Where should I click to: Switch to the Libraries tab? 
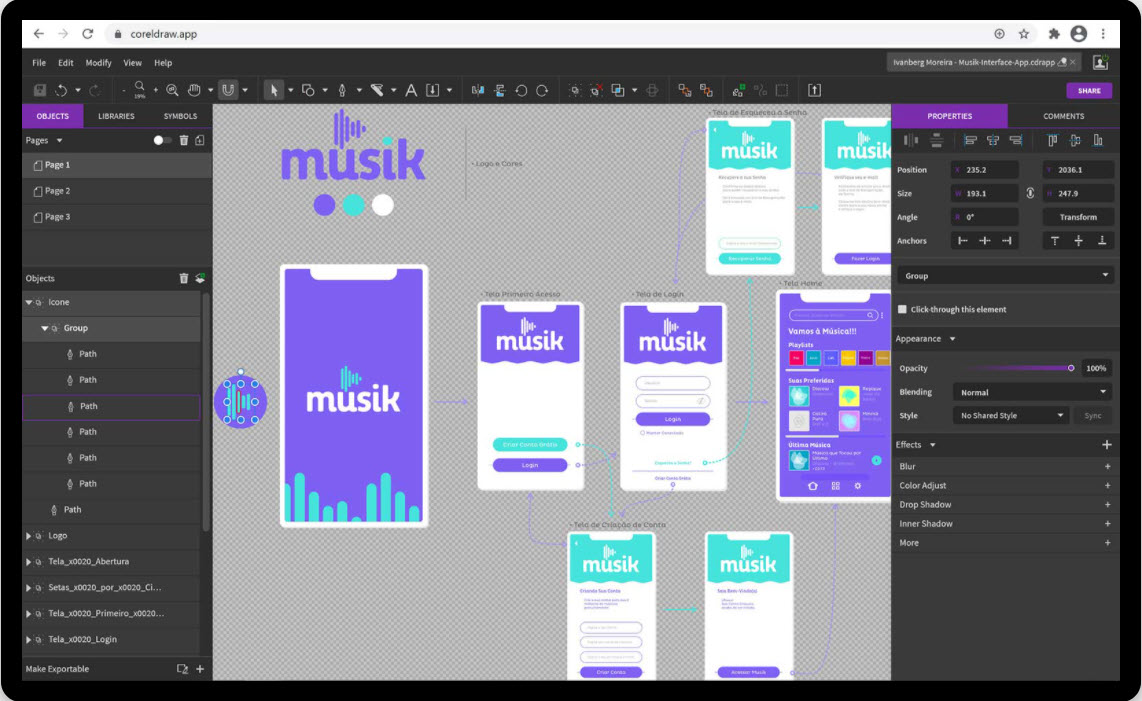tap(117, 116)
